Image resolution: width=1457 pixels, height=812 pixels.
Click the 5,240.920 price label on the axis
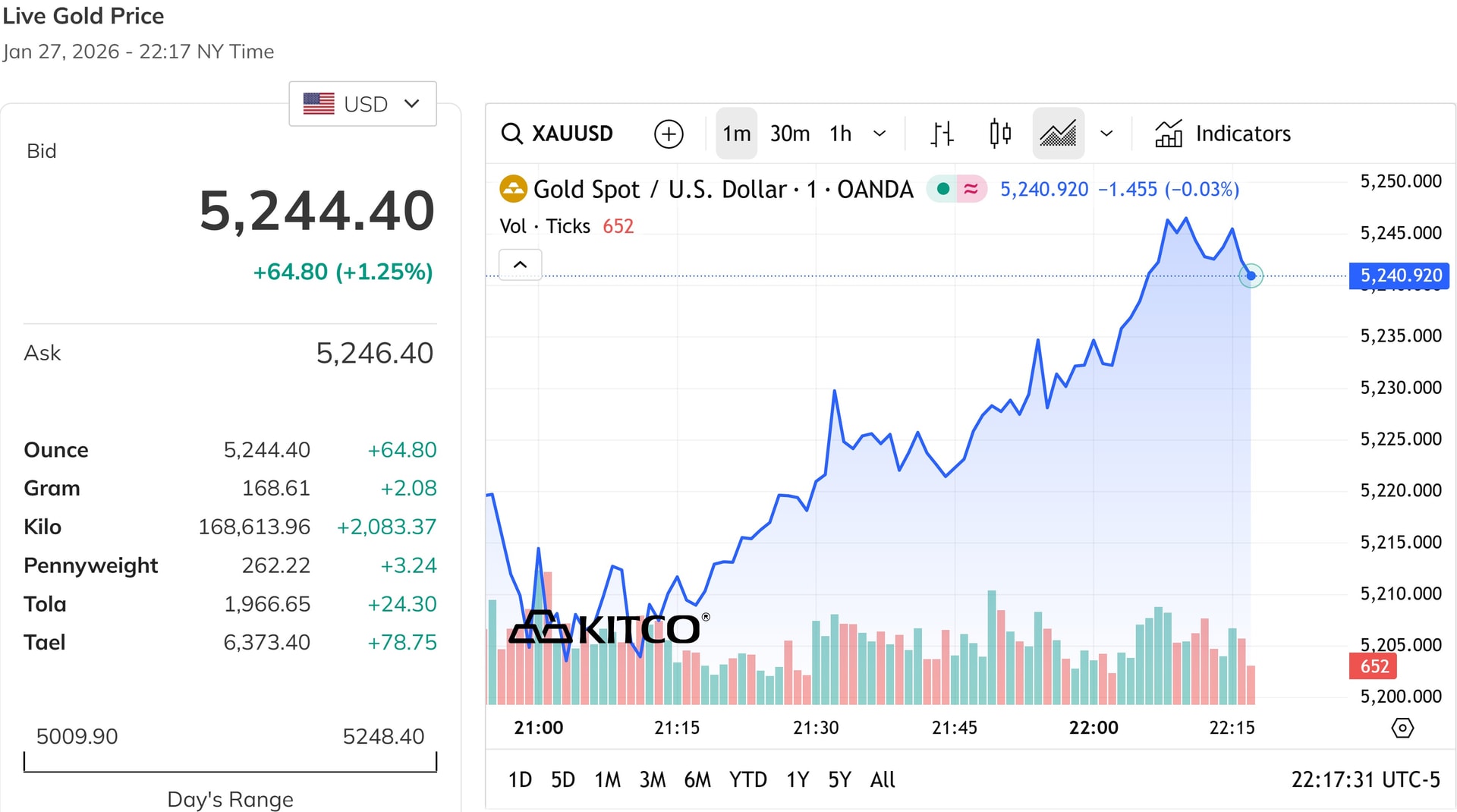1399,276
